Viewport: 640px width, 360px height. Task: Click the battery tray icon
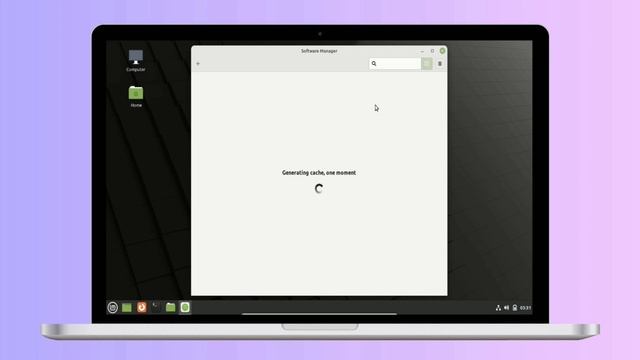point(515,308)
